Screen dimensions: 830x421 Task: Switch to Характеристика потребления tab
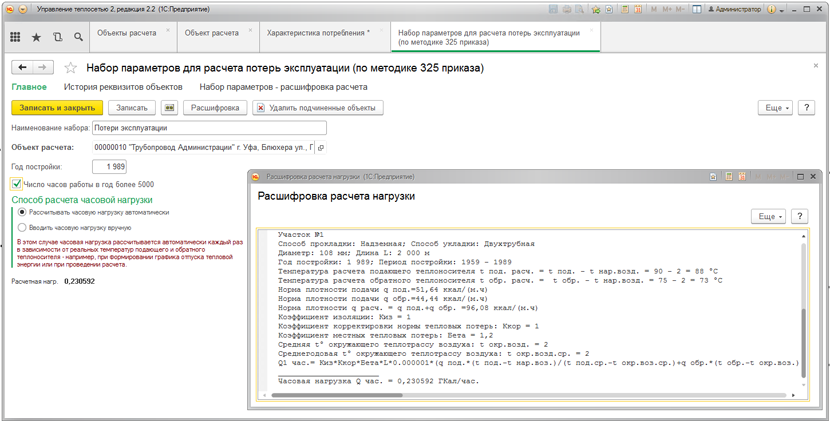point(317,33)
